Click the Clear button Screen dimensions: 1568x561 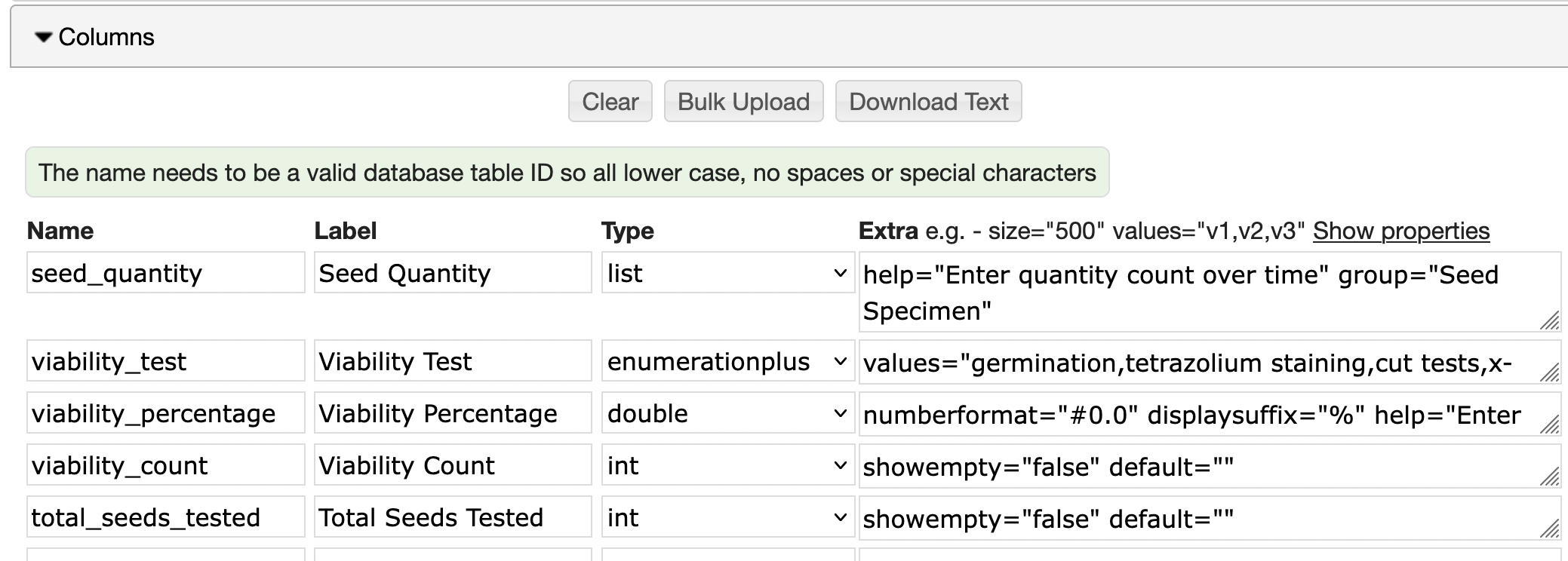click(610, 101)
